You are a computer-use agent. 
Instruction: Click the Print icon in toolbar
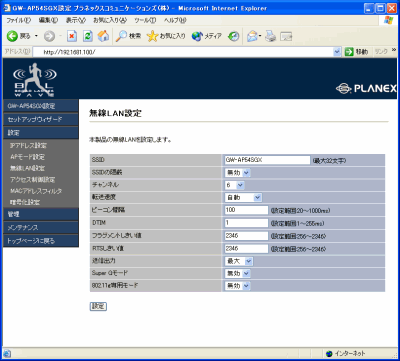coord(270,36)
